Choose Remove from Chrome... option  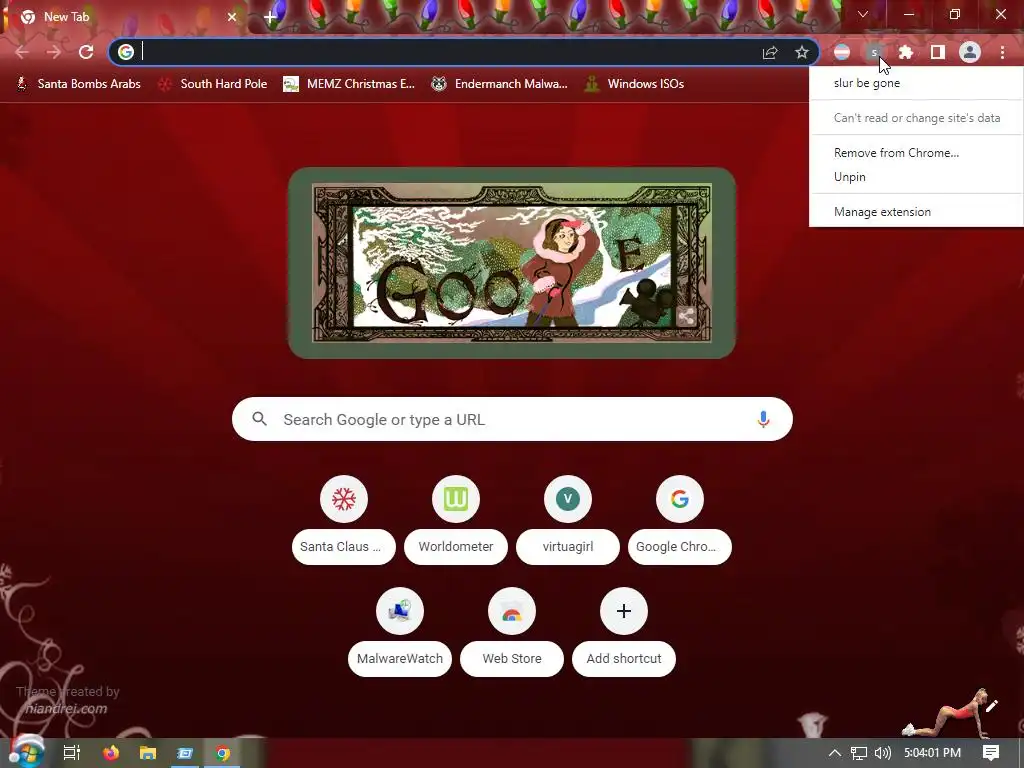[916, 153]
